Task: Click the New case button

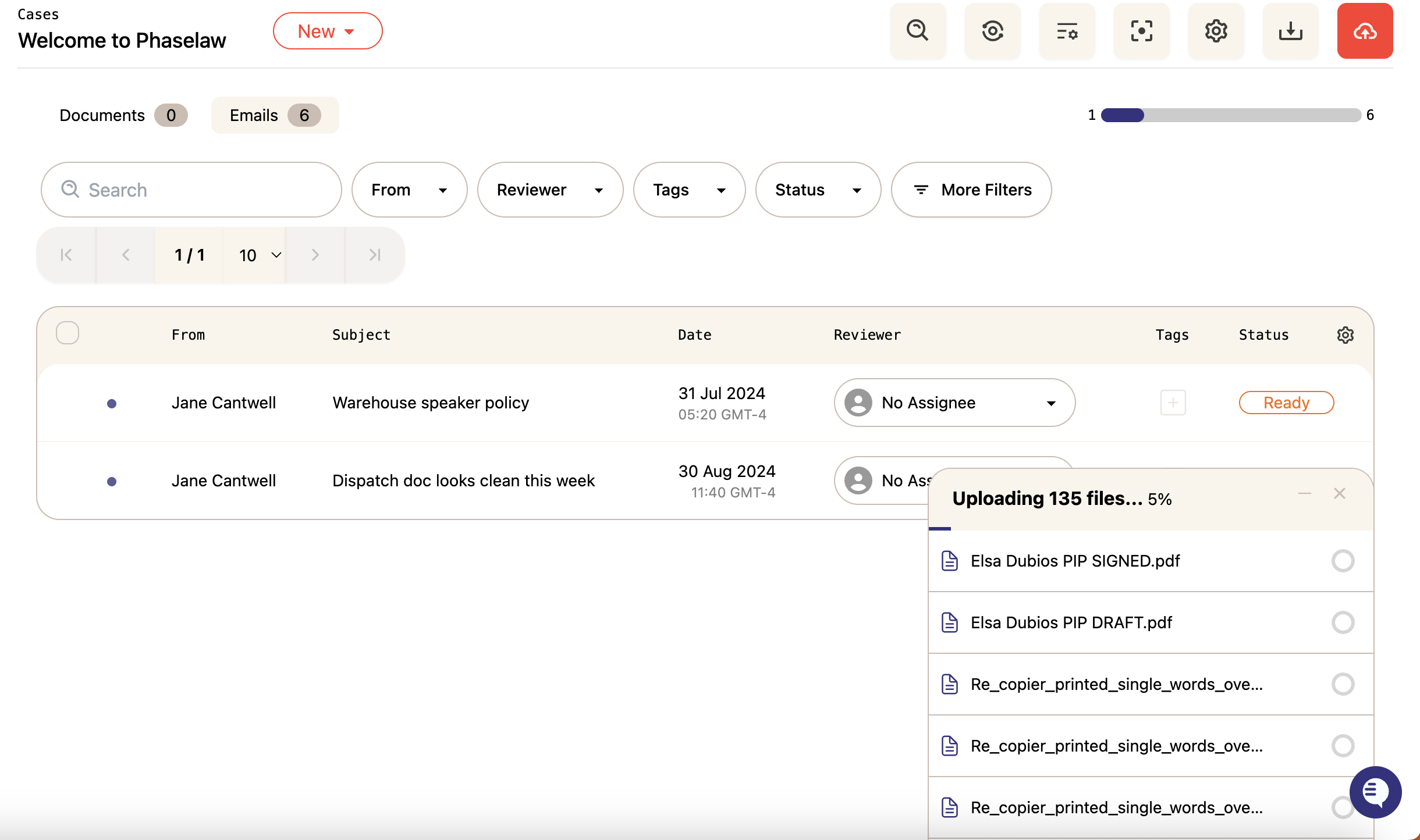Action: [x=328, y=31]
